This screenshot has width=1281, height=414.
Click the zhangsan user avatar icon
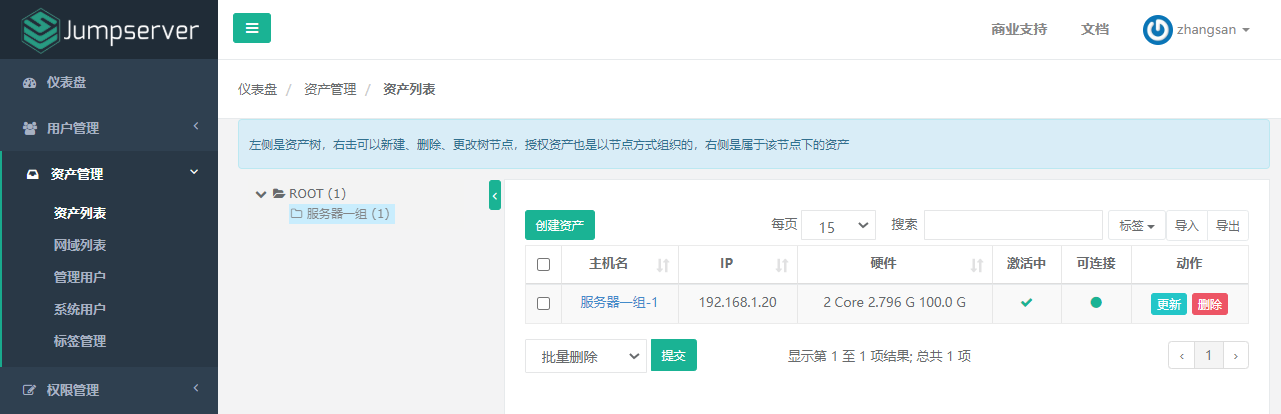tap(1157, 30)
